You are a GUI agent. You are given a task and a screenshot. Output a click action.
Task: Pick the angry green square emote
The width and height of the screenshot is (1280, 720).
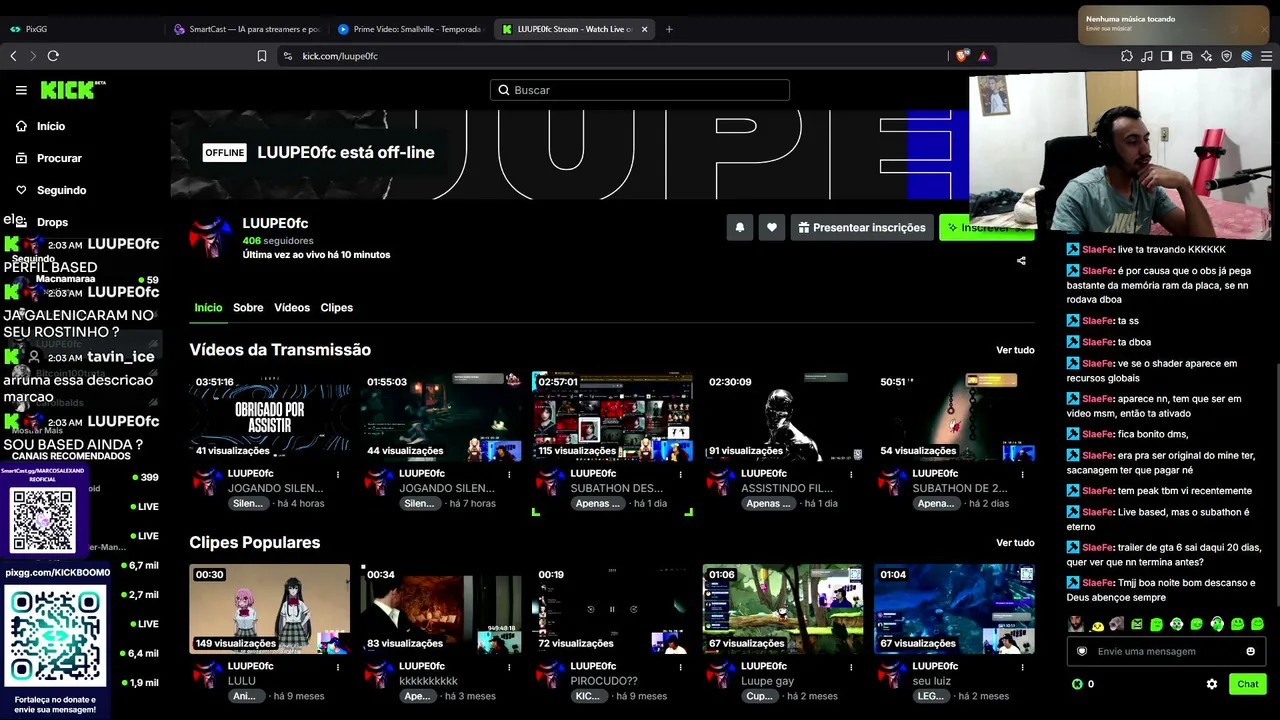coord(1137,625)
